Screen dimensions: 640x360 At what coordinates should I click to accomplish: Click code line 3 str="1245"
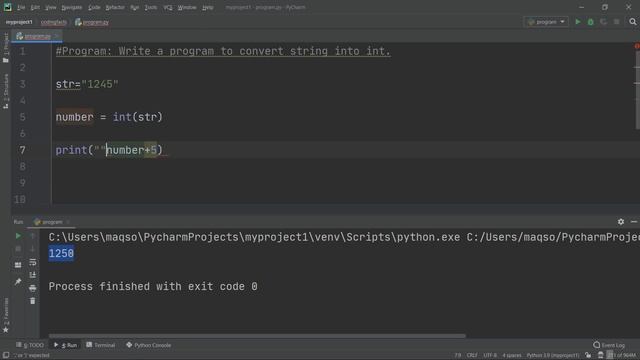87,84
